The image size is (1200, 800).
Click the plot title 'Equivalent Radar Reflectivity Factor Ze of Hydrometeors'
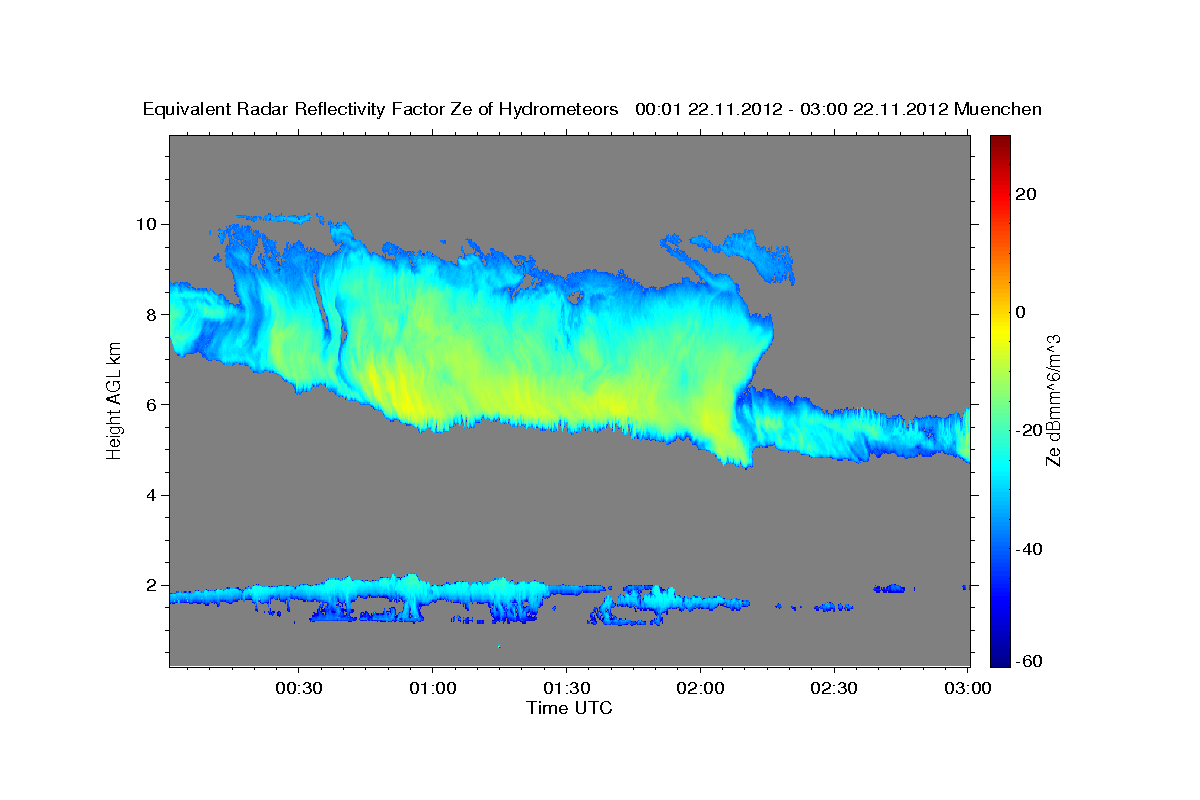click(x=381, y=110)
